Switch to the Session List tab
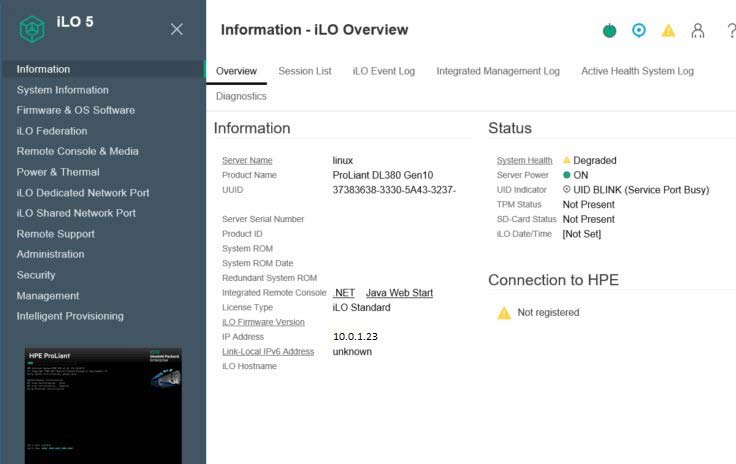 pos(305,71)
